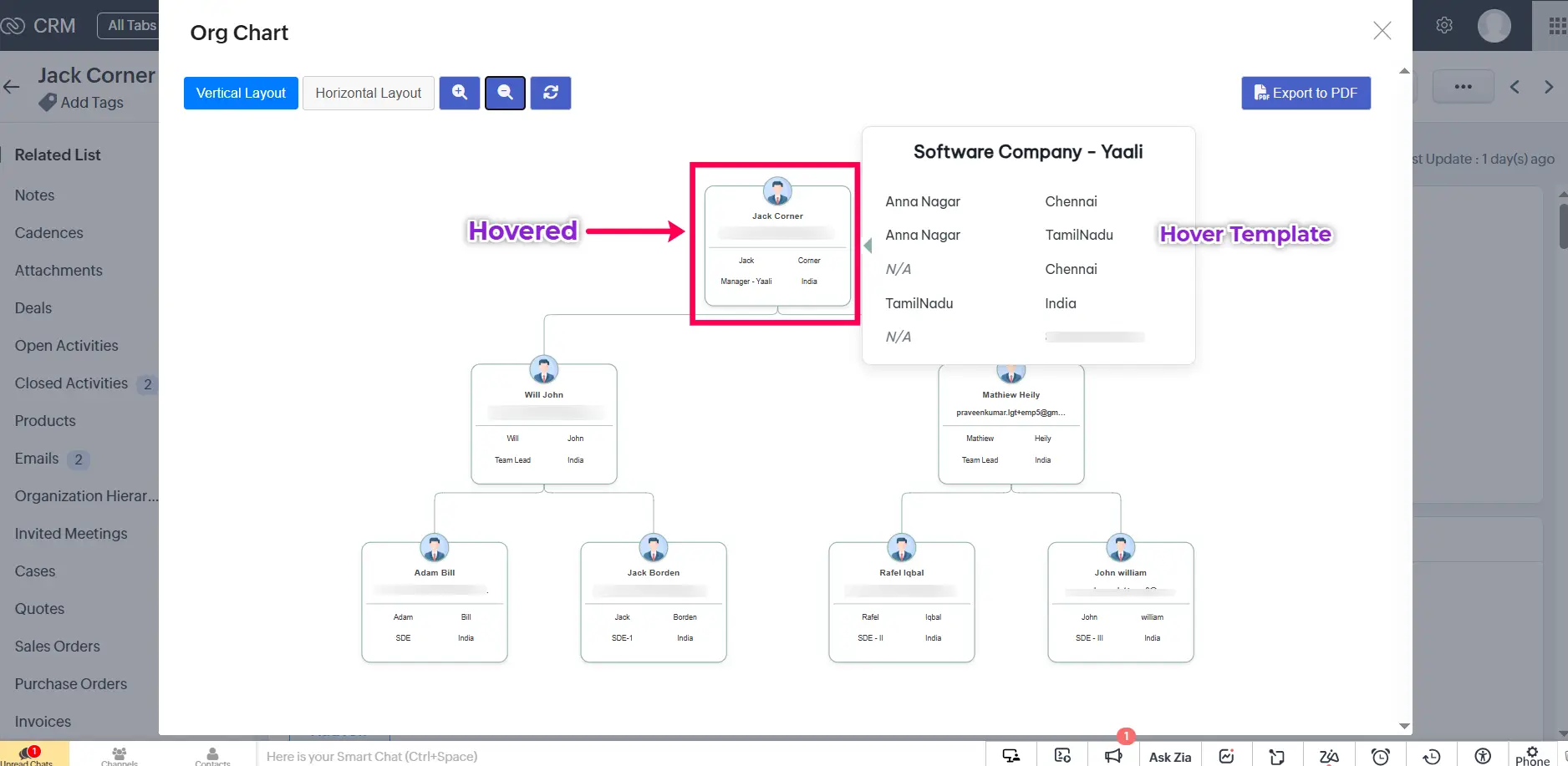
Task: Go to next record chevron
Action: point(1549,87)
